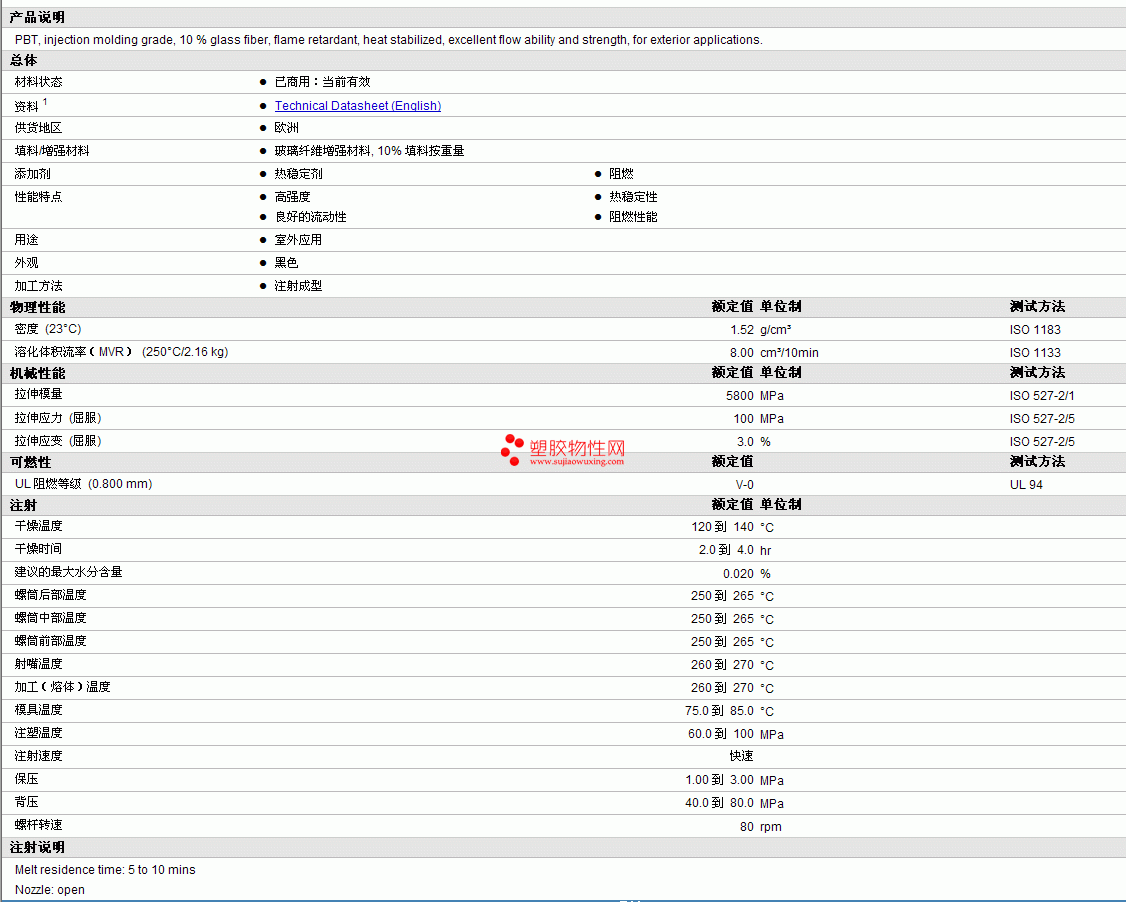This screenshot has height=902, width=1126.
Task: Select the 射嘴温度 row label
Action: point(38,664)
